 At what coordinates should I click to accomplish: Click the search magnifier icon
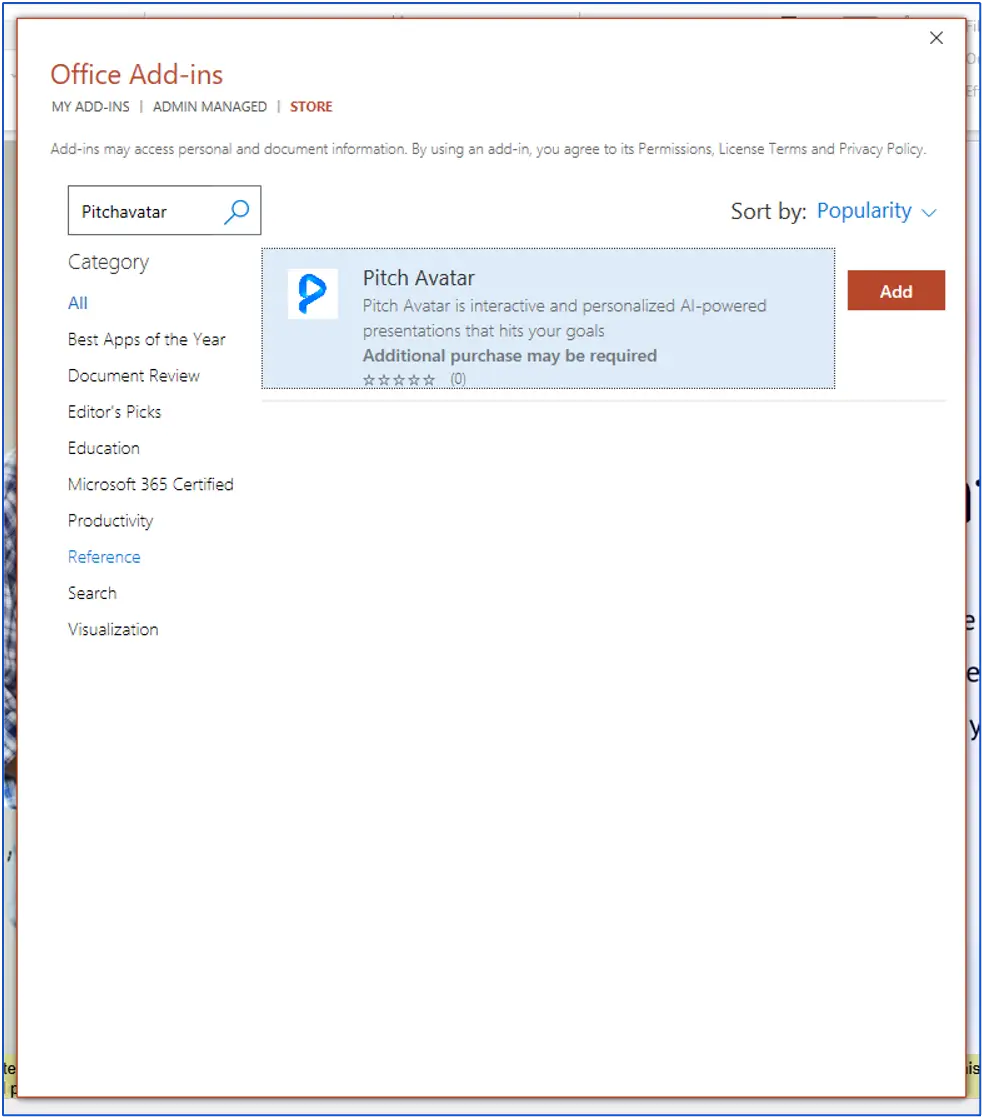point(237,211)
